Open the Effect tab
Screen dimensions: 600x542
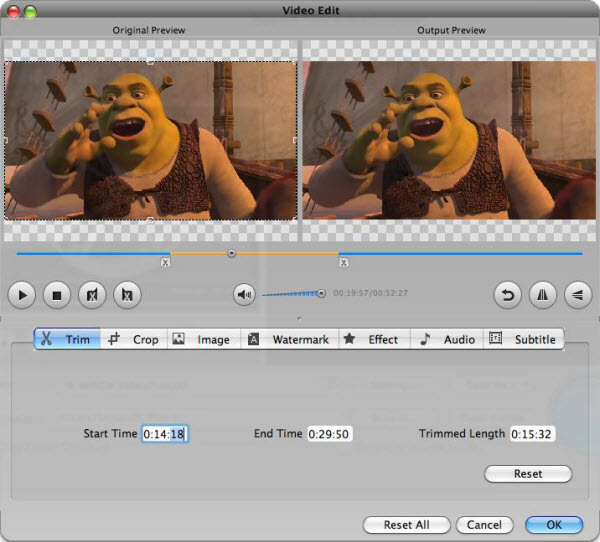point(374,339)
